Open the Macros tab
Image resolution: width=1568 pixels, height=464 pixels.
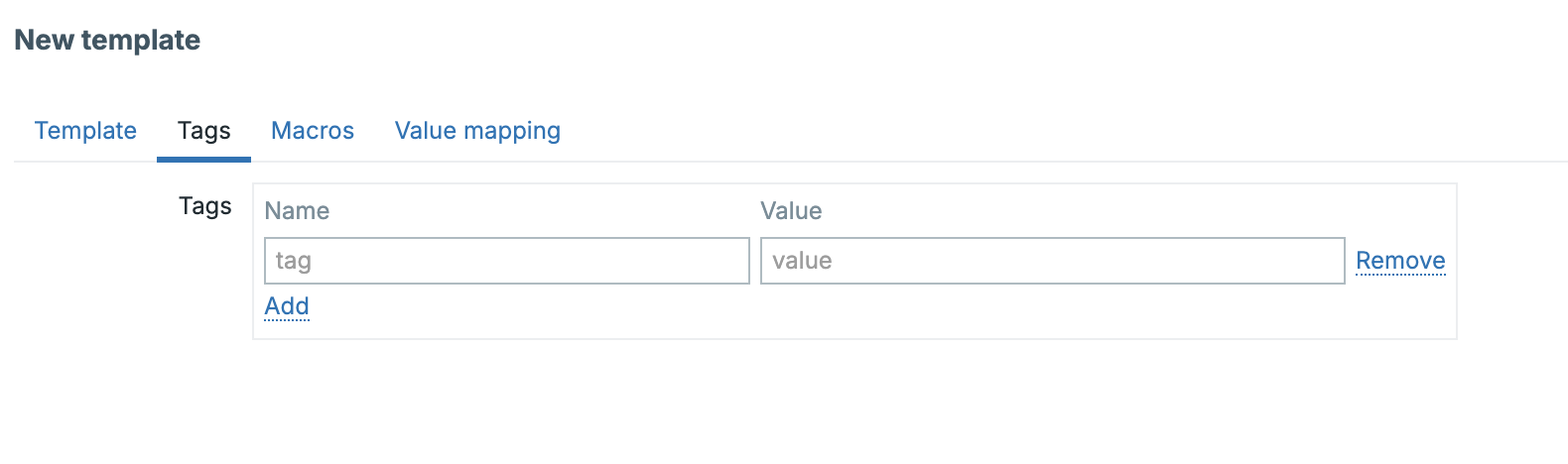coord(313,131)
